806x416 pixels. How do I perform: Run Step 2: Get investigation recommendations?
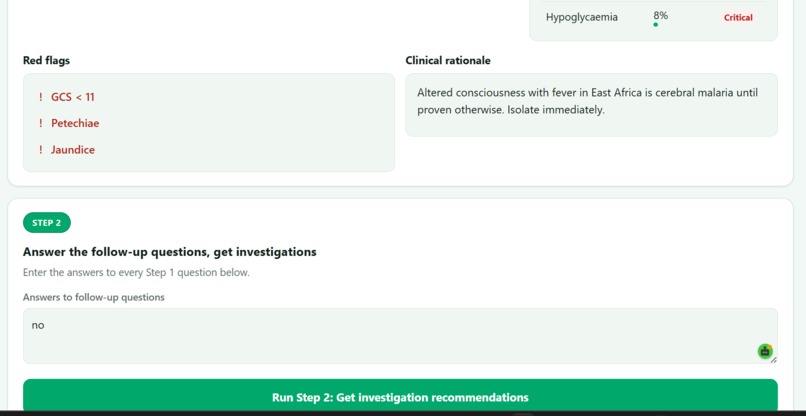click(400, 397)
